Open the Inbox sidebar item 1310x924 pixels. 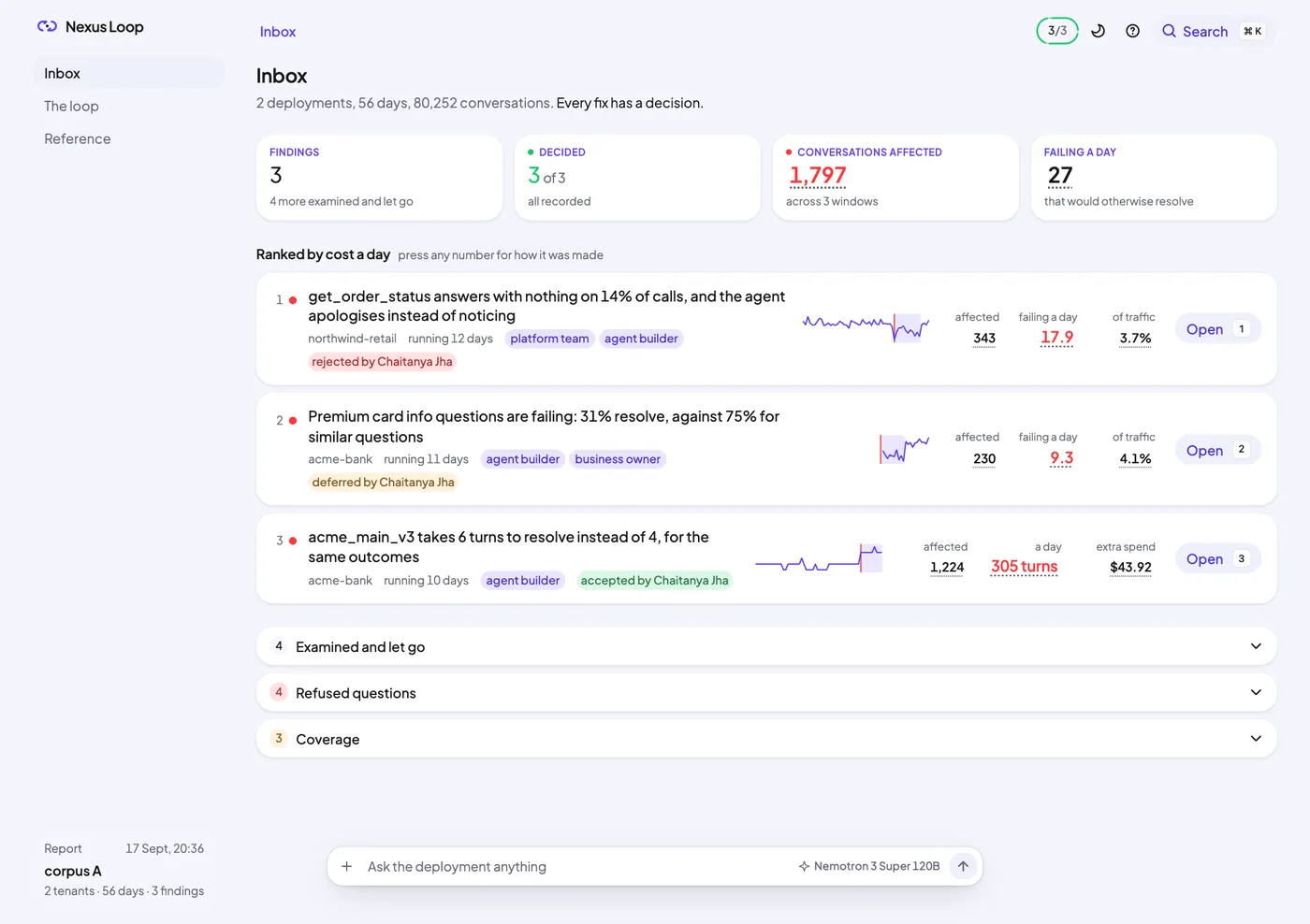129,73
